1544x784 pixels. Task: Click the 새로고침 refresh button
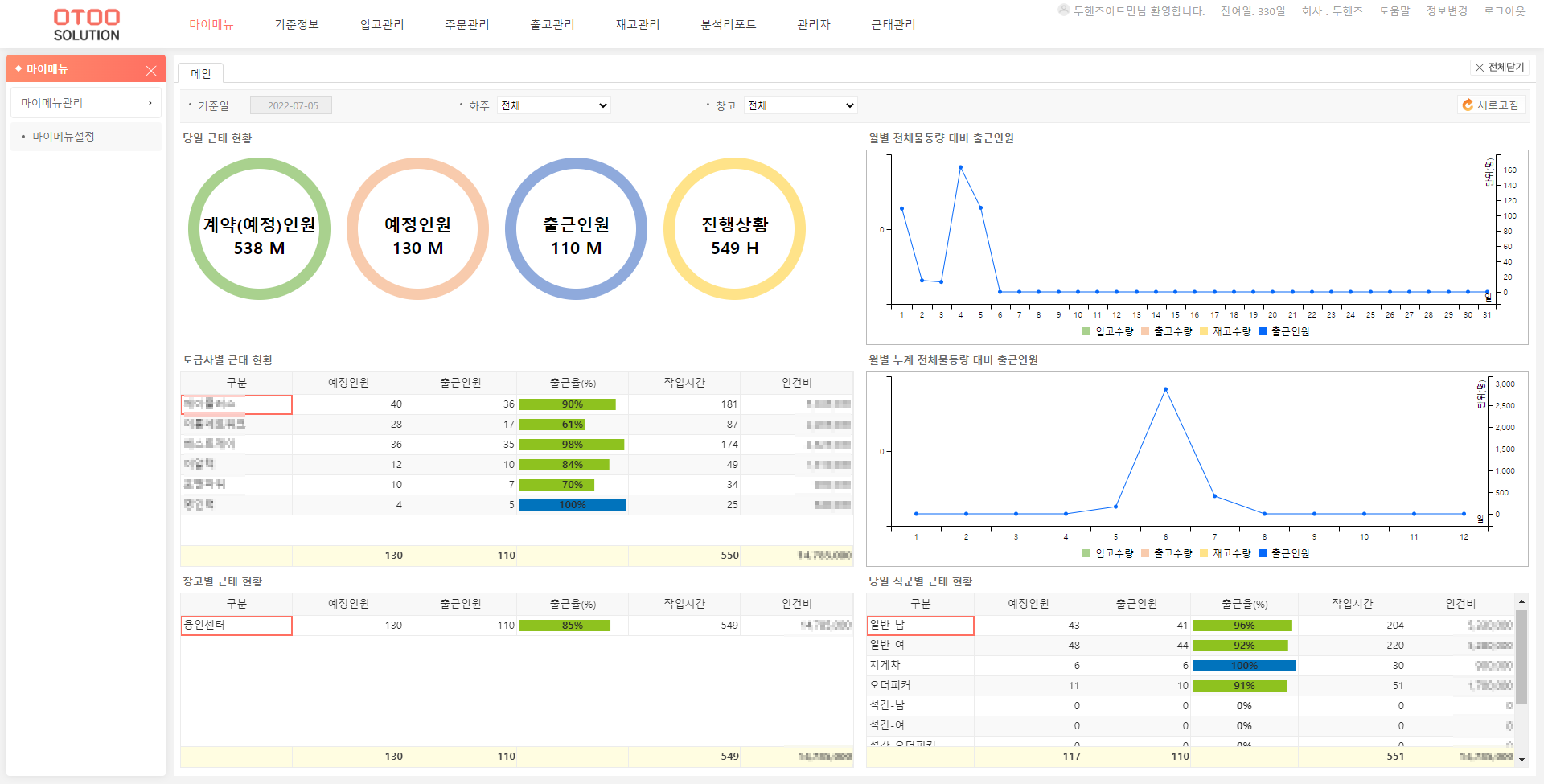1490,105
